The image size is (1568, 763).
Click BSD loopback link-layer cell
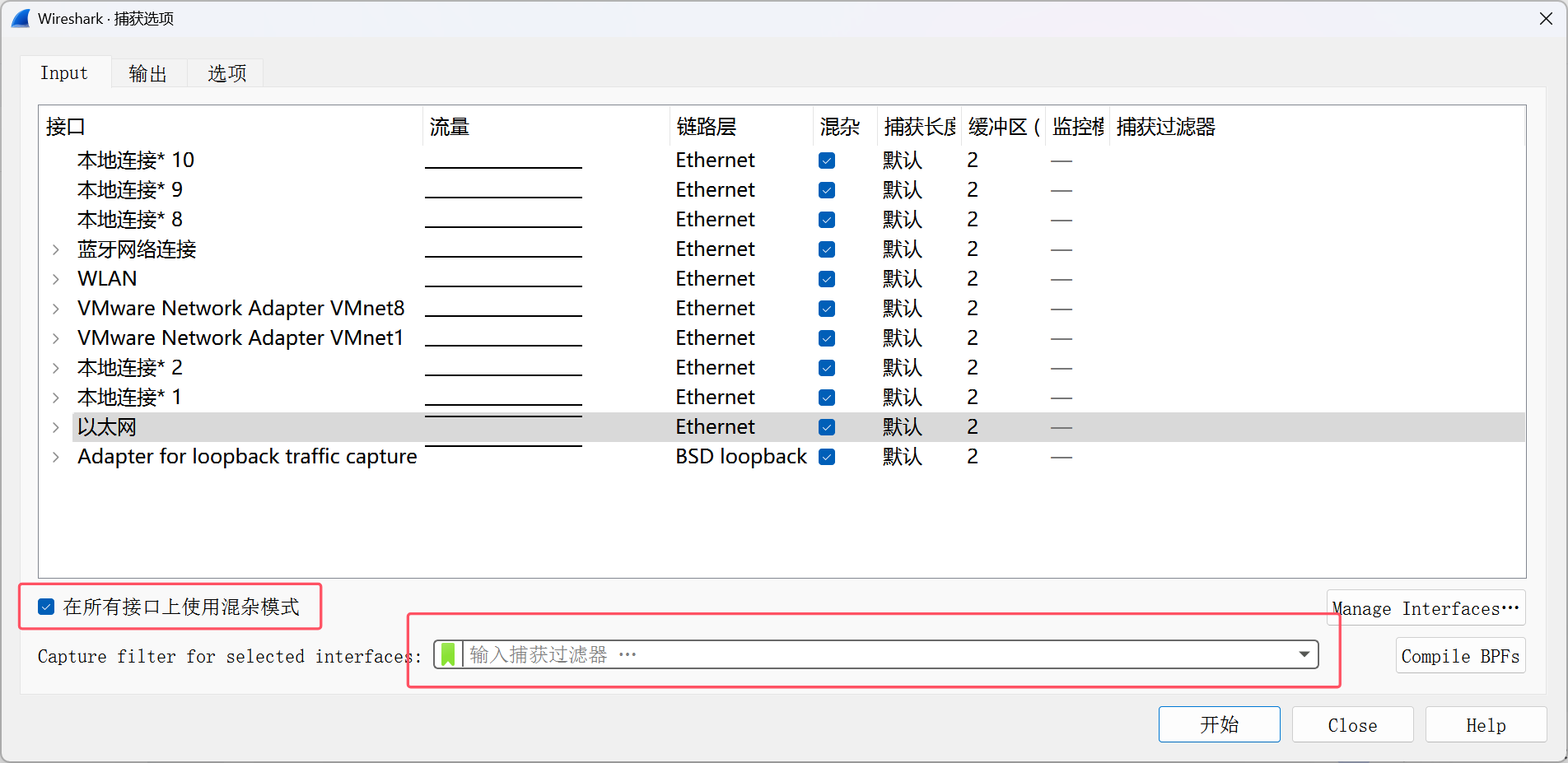pos(741,457)
